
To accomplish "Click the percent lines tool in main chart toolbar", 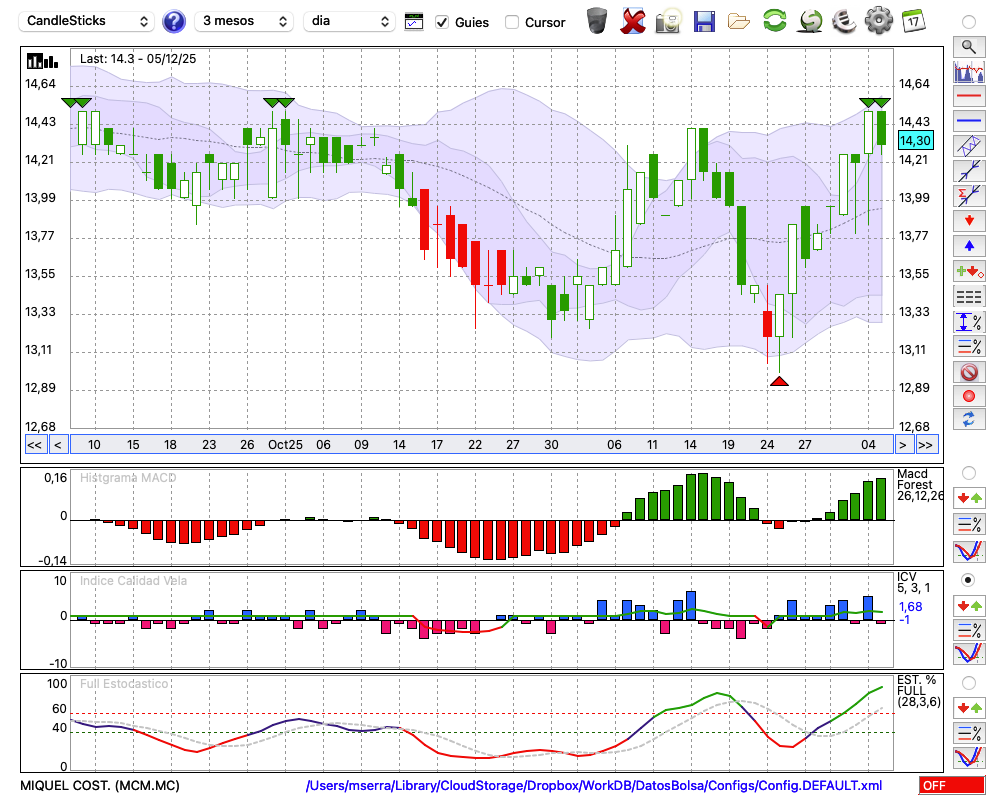I will coord(969,346).
